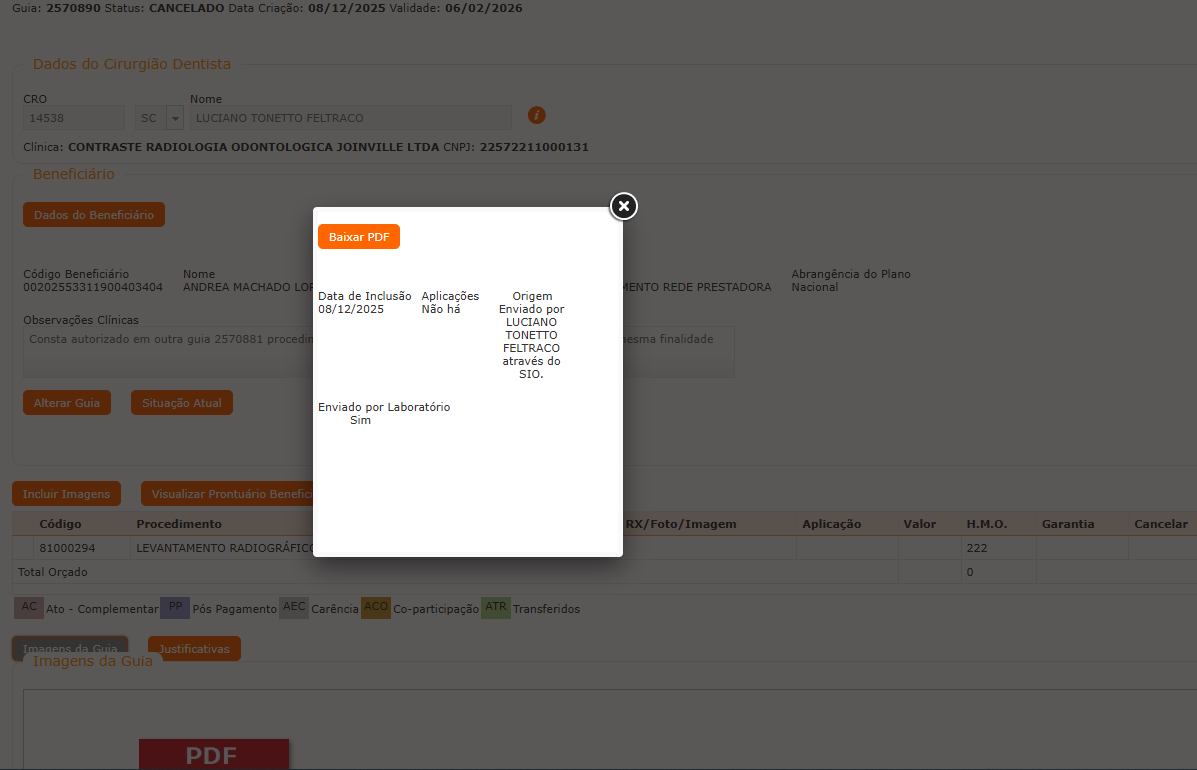Viewport: 1197px width, 770px height.
Task: Open Dados do Beneficiário
Action: (94, 214)
